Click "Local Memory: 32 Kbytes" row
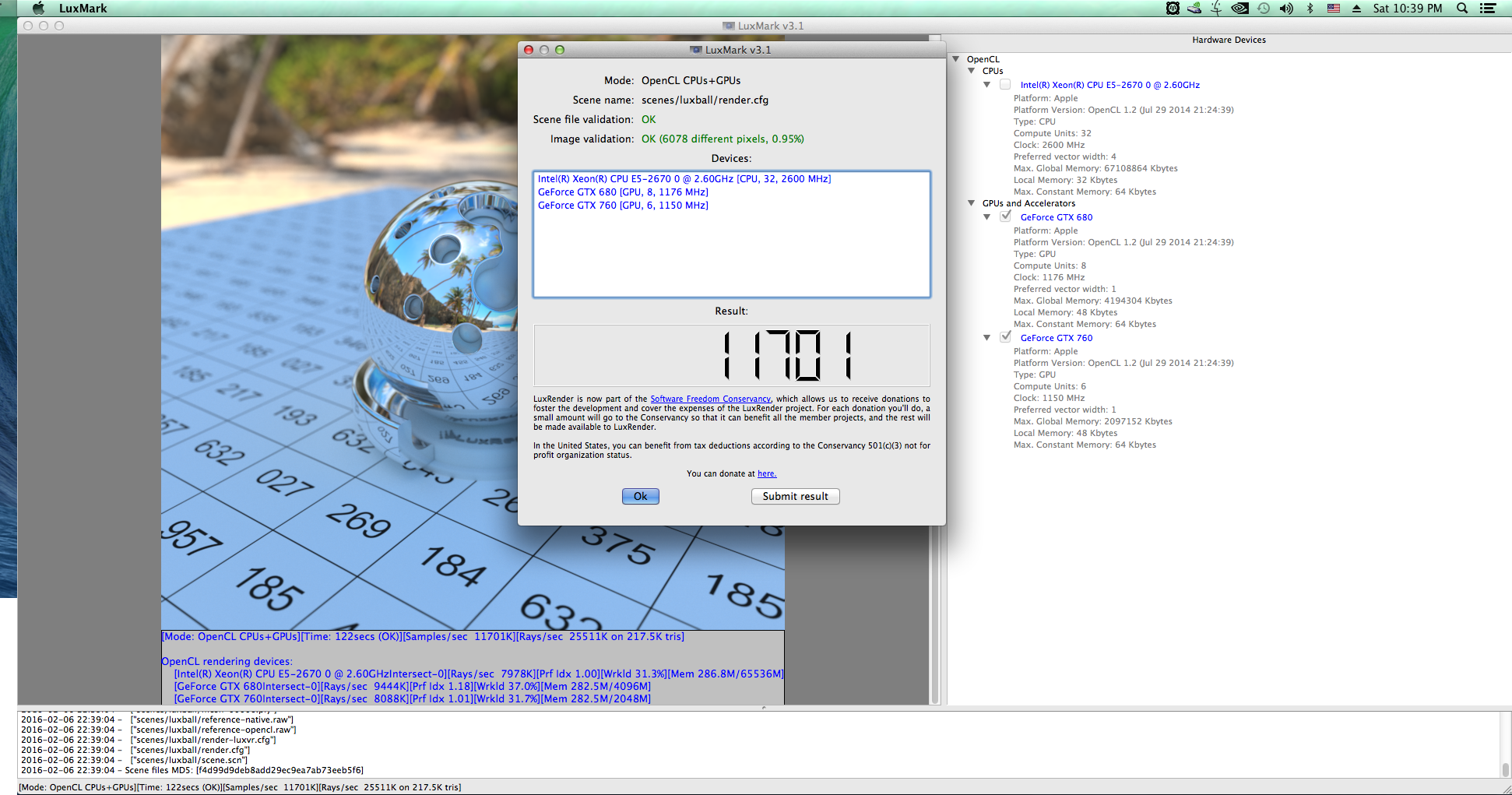This screenshot has width=1512, height=795. point(1065,180)
